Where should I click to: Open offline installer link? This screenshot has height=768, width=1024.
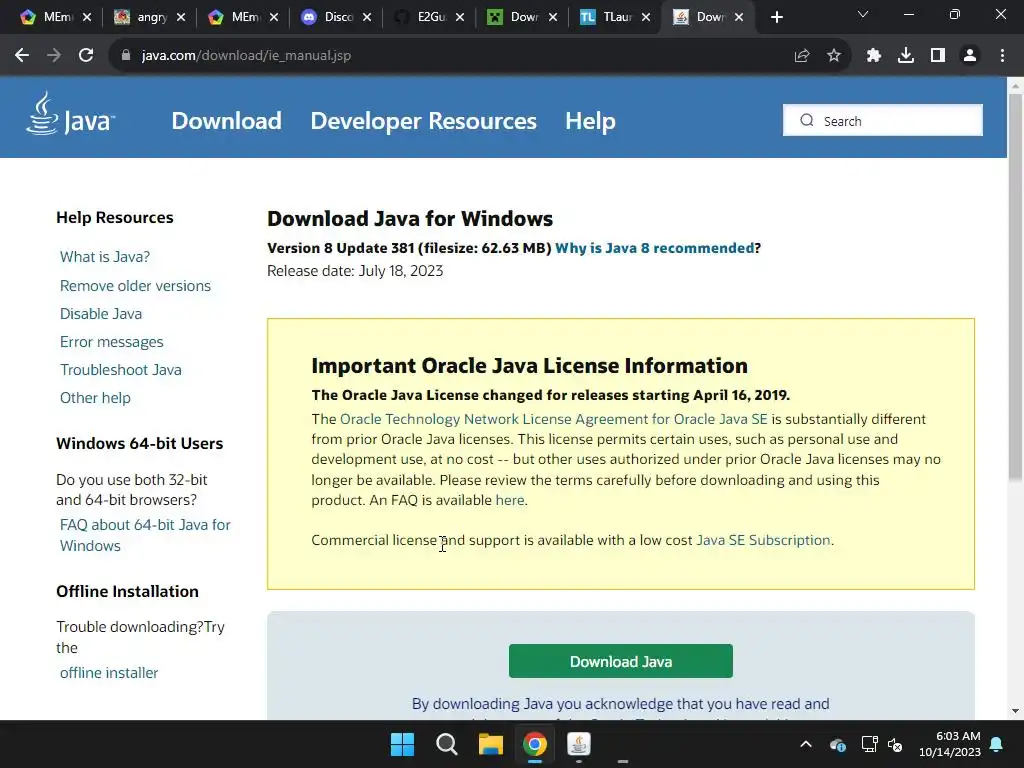point(109,673)
